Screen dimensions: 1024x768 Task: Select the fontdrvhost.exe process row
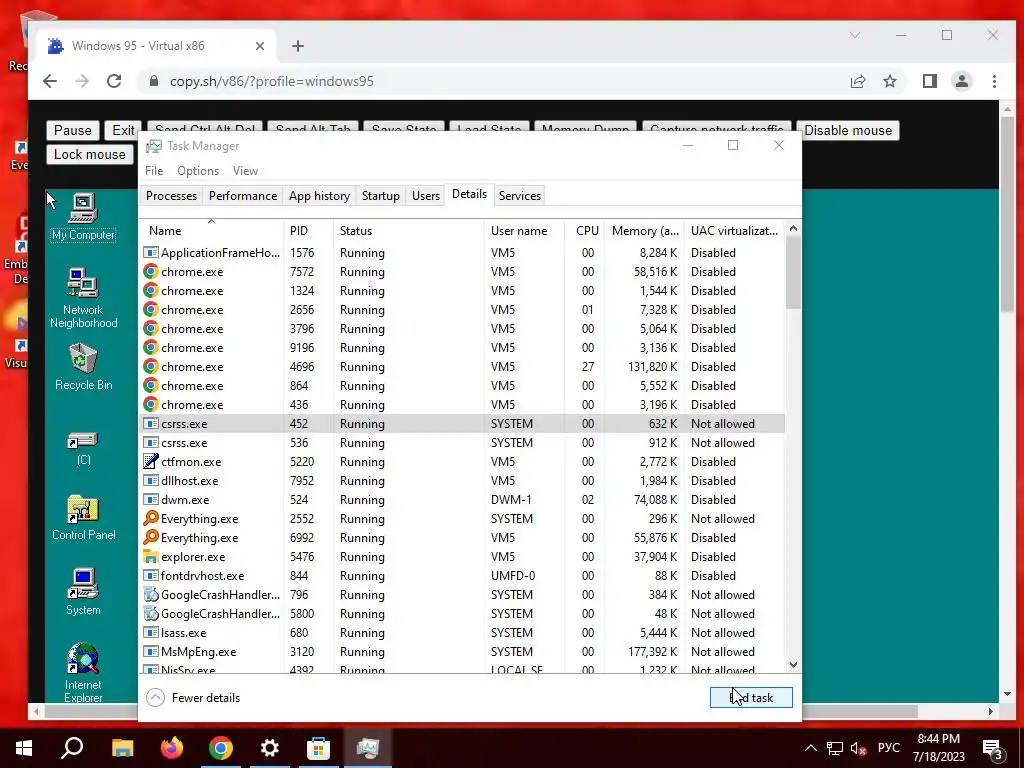tap(462, 575)
